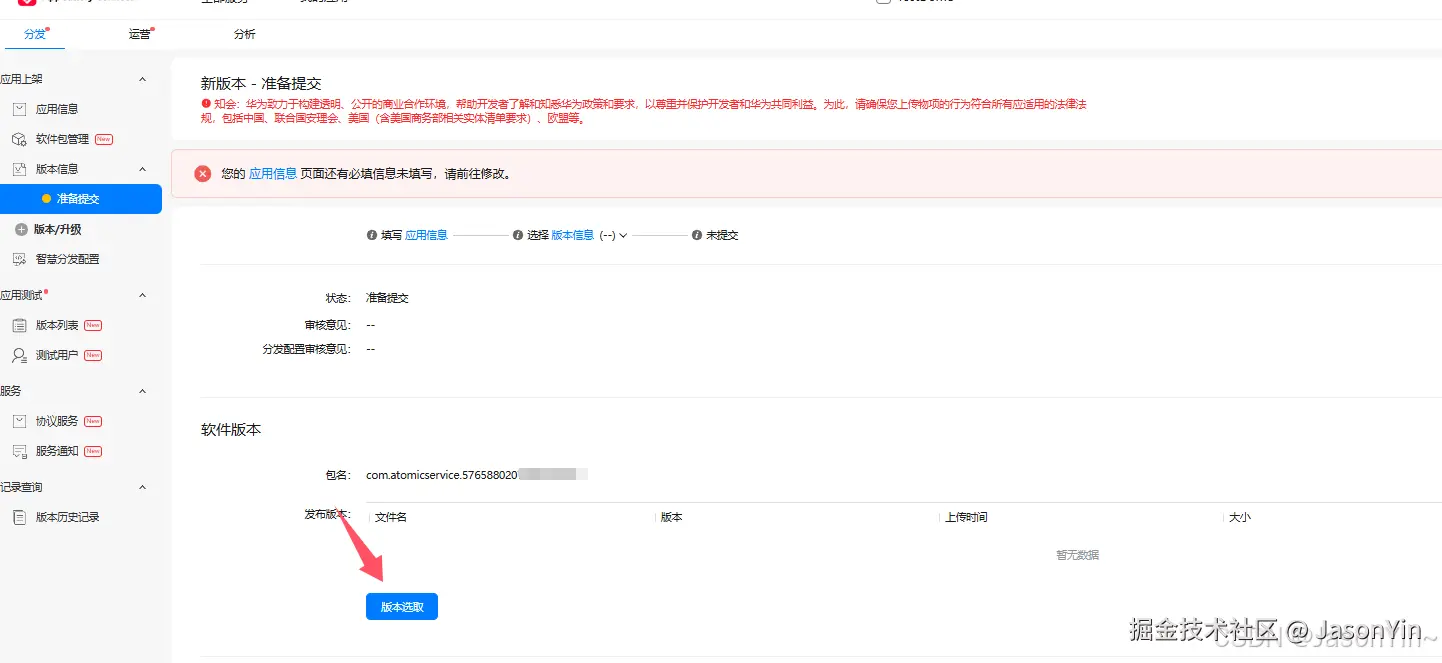1442x663 pixels.
Task: Follow 版本信息 link in the progress steps
Action: pyautogui.click(x=573, y=235)
